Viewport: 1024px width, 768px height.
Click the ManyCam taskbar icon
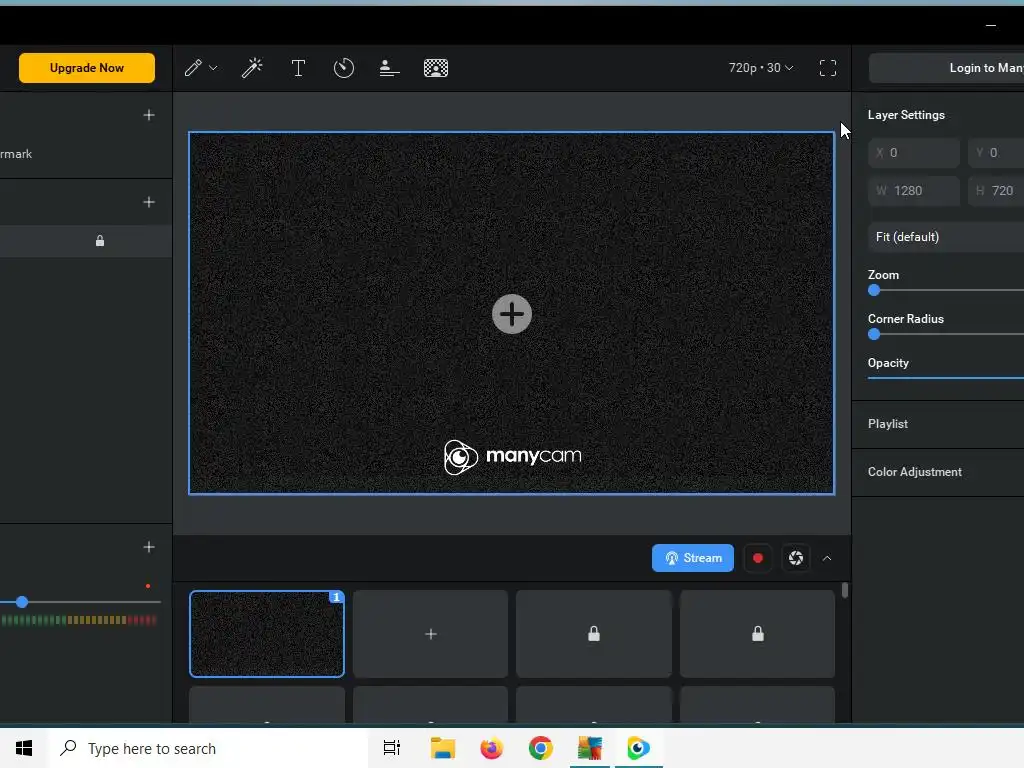click(638, 748)
